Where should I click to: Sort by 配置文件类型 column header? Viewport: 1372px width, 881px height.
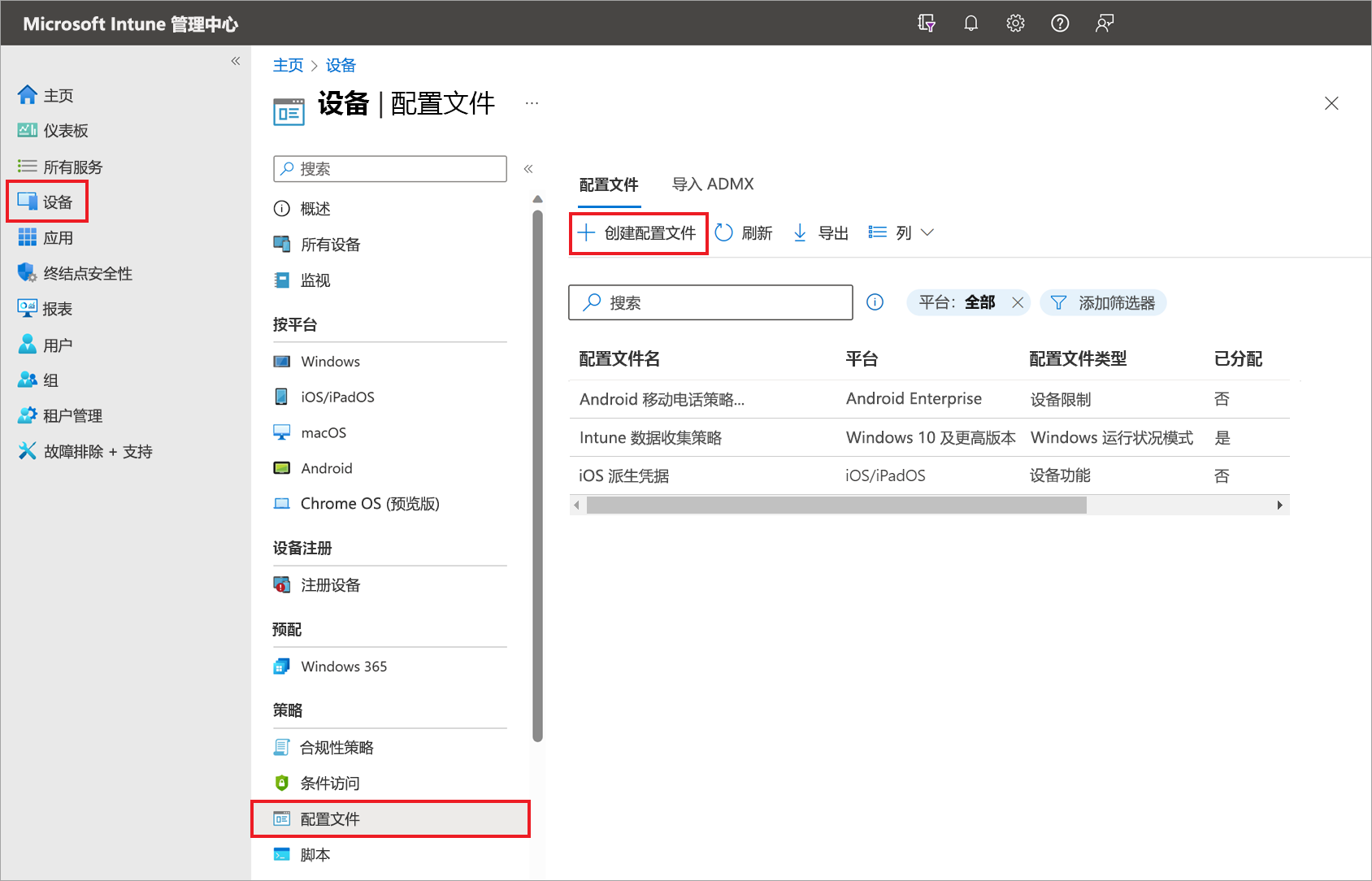pyautogui.click(x=1078, y=359)
